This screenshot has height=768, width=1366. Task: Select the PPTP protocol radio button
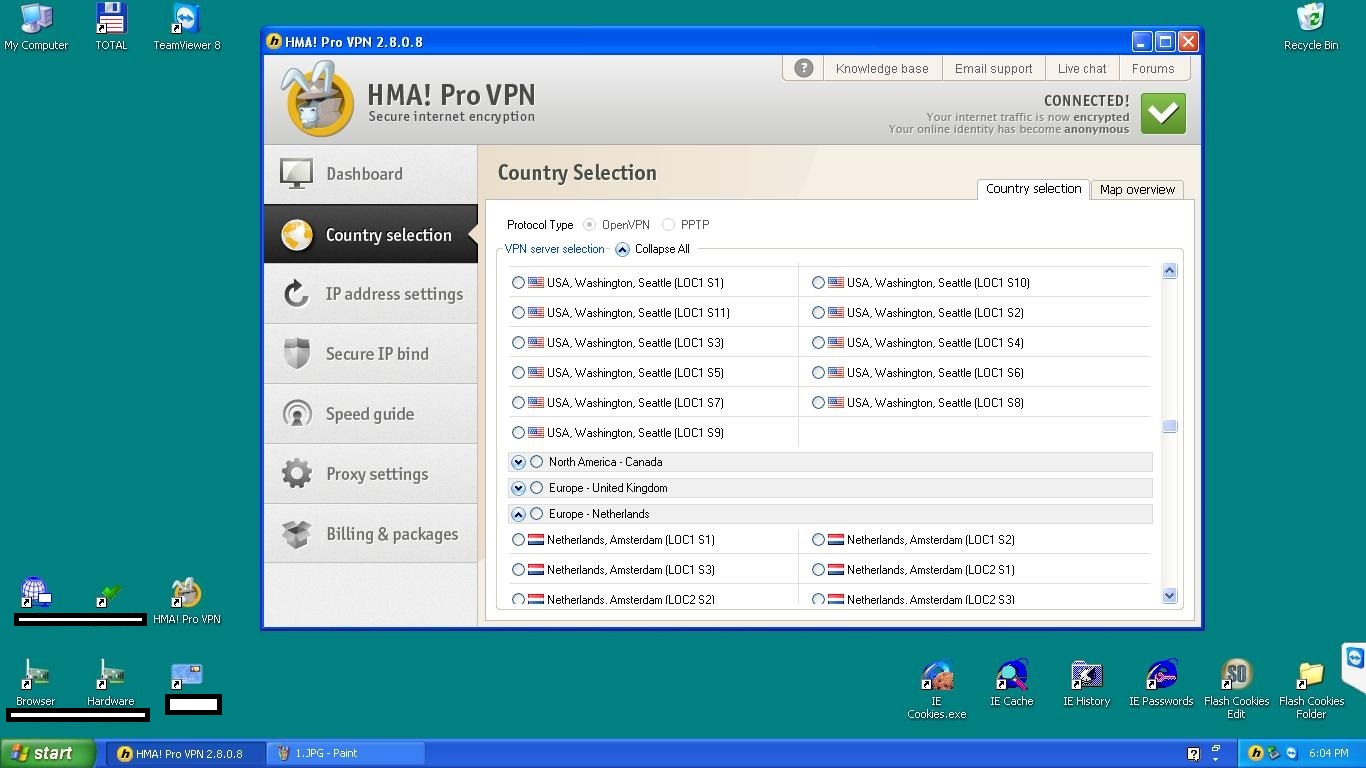coord(668,225)
